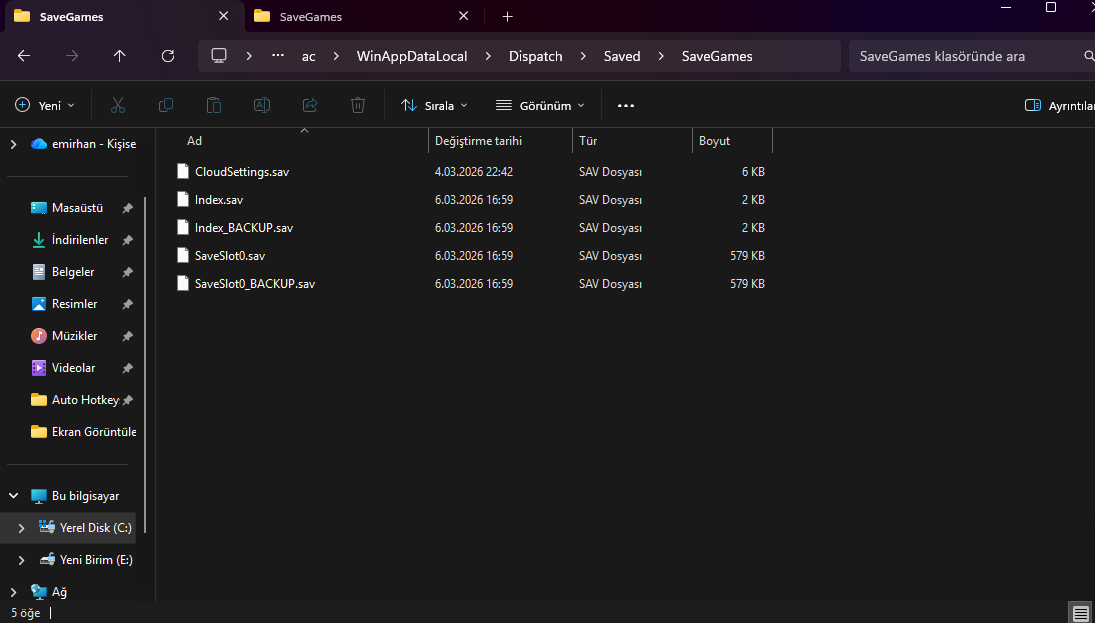Expand the Yerel Disk (C:) tree node
This screenshot has height=623, width=1095.
coord(21,528)
